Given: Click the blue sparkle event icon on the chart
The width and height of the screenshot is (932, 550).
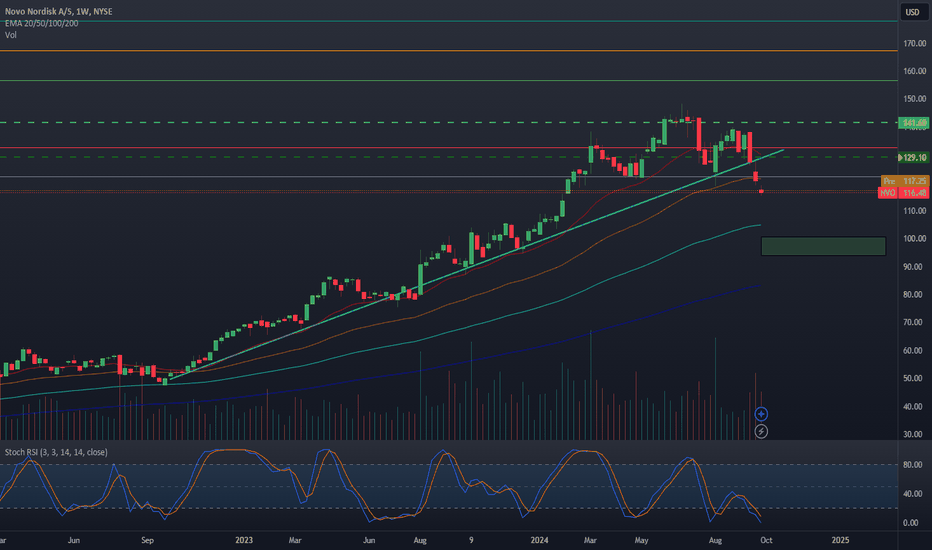Looking at the screenshot, I should click(761, 414).
